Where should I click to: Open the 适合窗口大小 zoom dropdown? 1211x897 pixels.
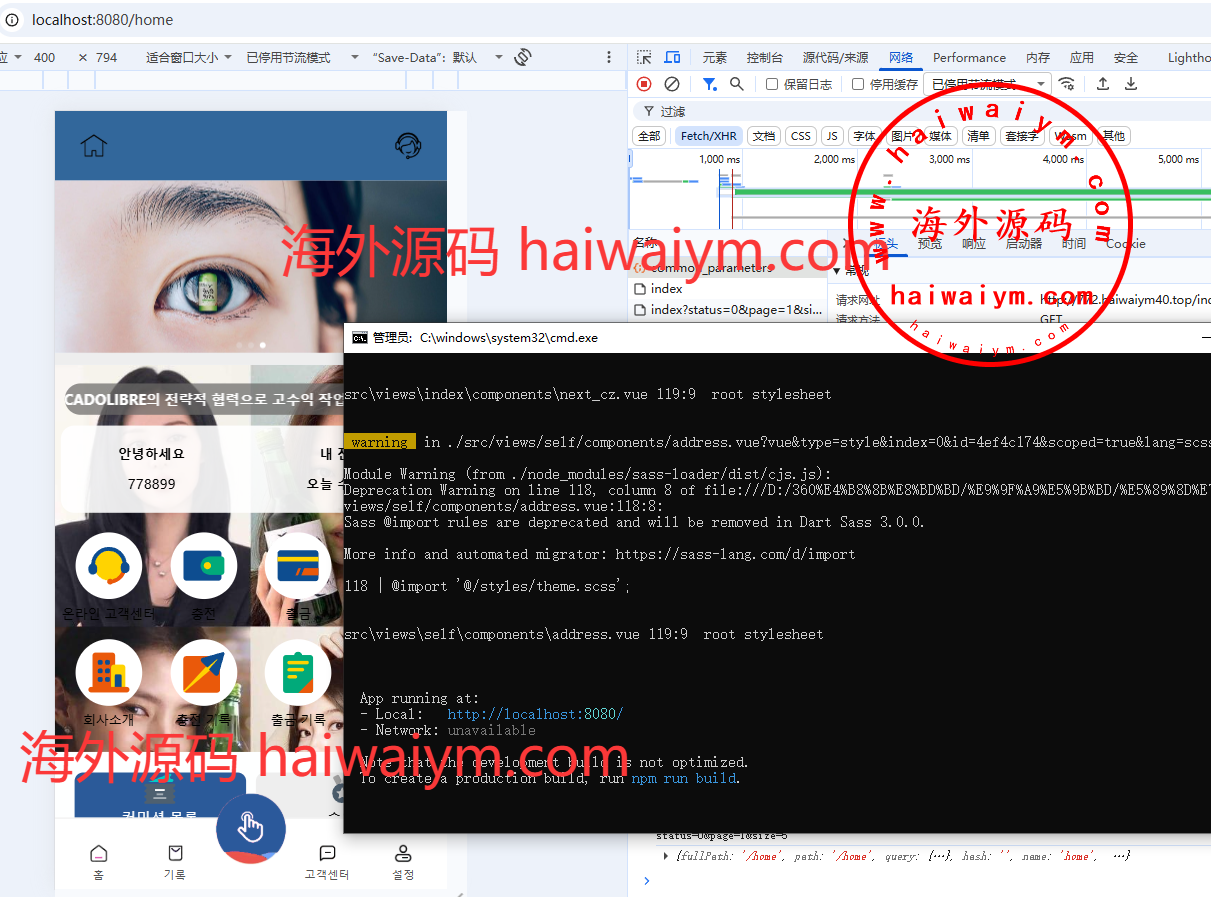coord(189,58)
